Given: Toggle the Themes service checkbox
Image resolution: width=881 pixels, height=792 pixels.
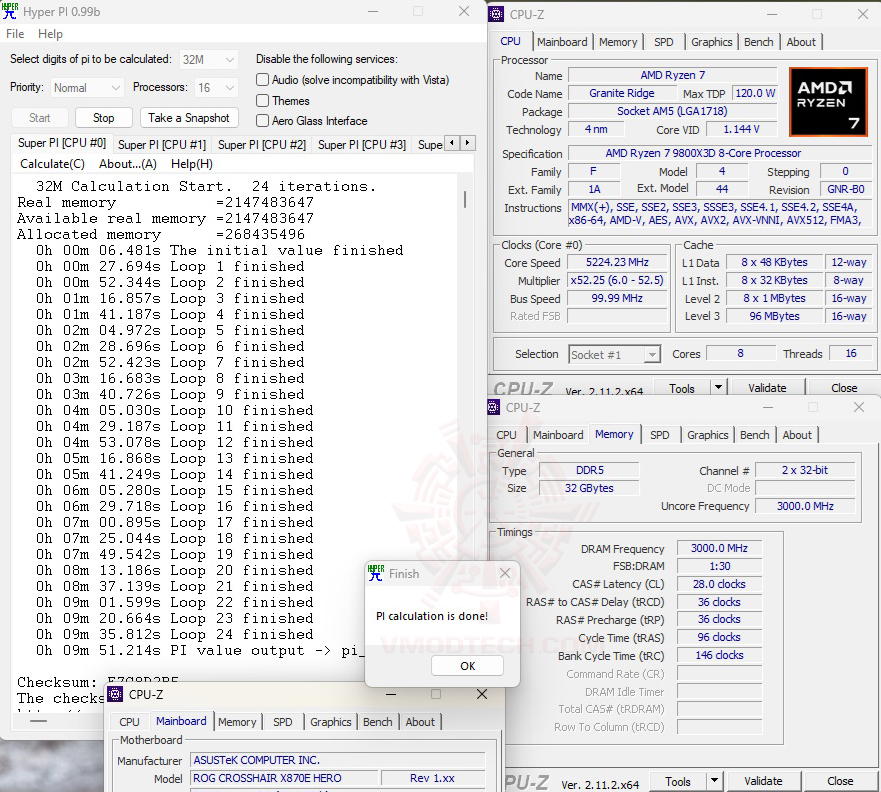Looking at the screenshot, I should [x=262, y=101].
